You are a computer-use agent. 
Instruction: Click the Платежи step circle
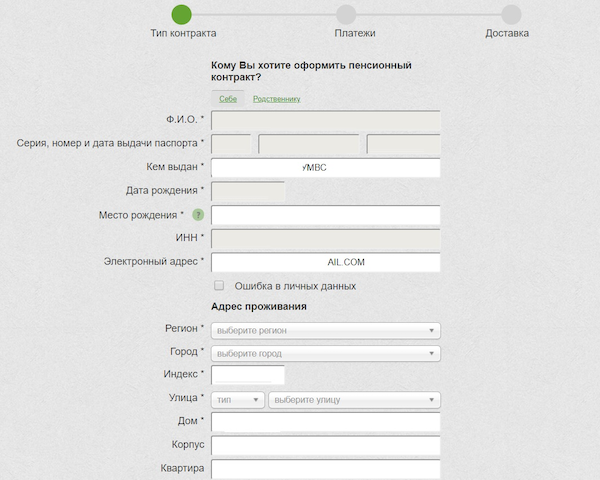[x=346, y=14]
